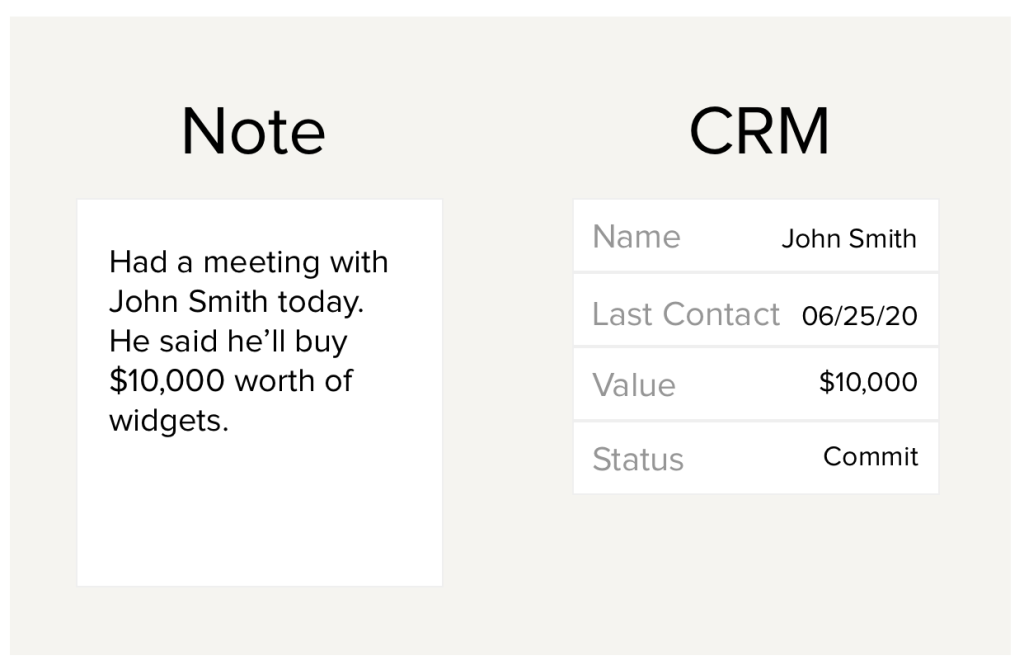Click the word "Had" starting the note

[130, 262]
